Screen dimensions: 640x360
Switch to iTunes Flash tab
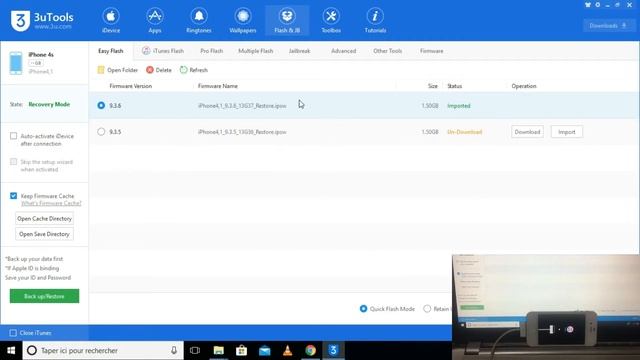pos(163,51)
